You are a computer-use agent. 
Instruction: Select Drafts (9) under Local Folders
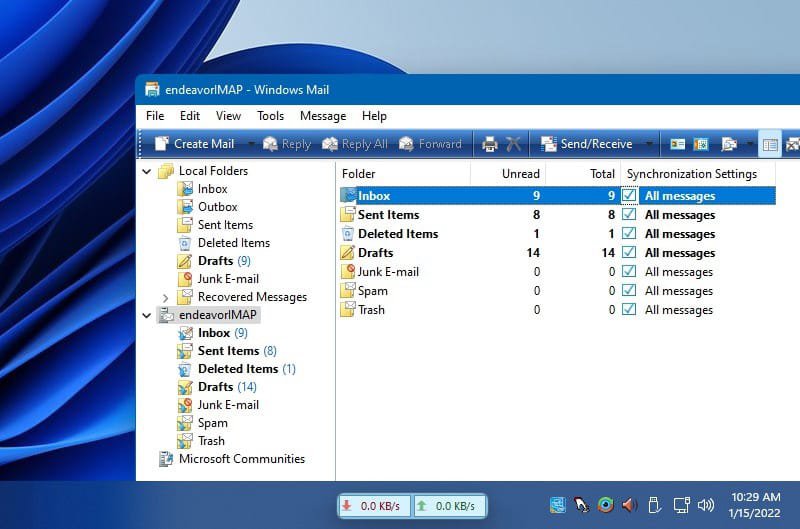tap(214, 261)
